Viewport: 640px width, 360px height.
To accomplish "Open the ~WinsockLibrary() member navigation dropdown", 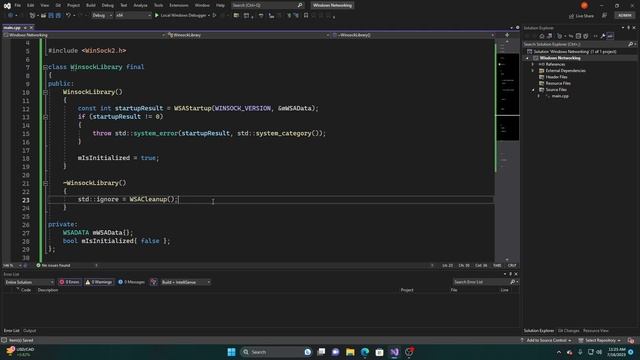I will pos(413,35).
